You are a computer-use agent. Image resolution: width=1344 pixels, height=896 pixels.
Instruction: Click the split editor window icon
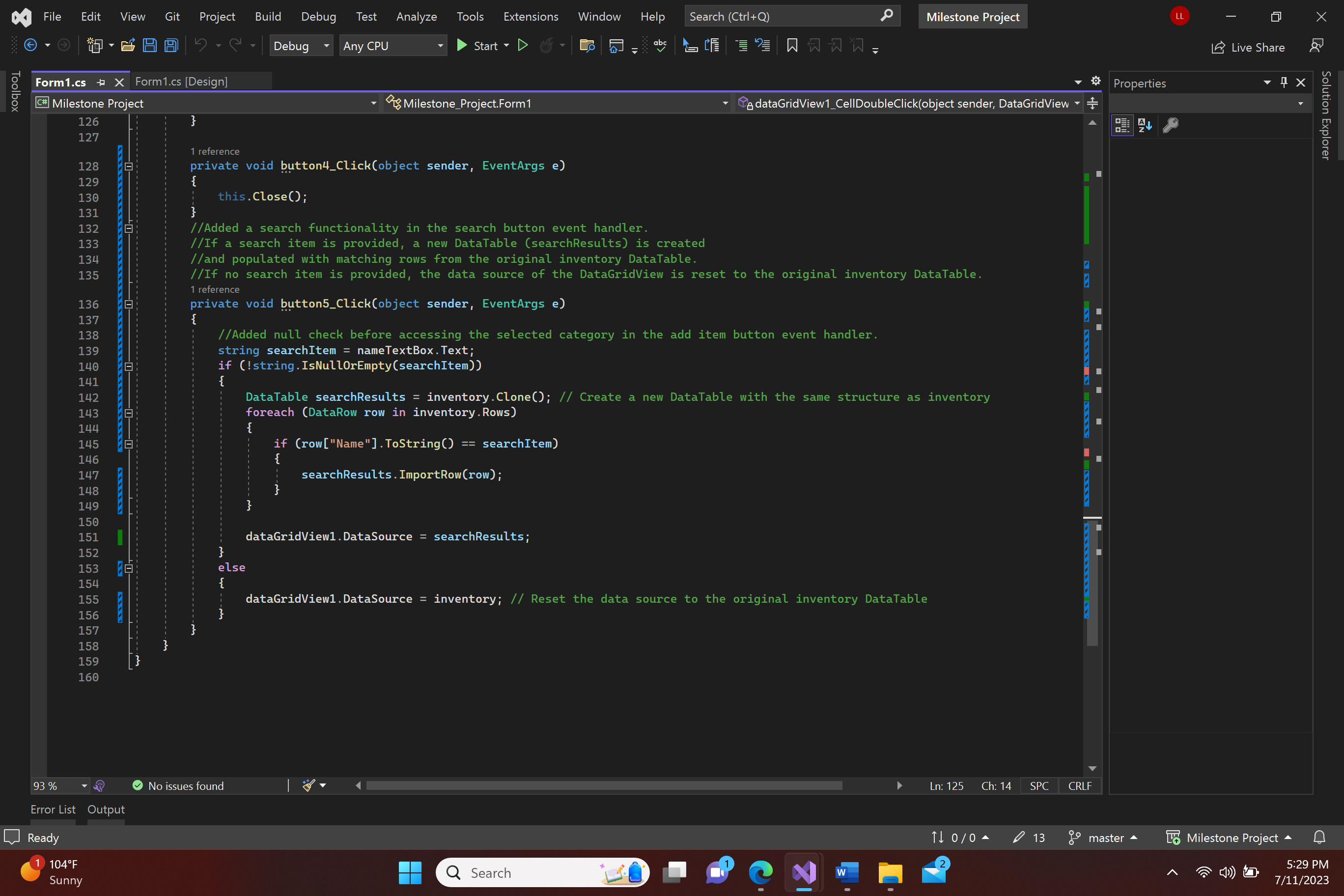pos(1092,104)
